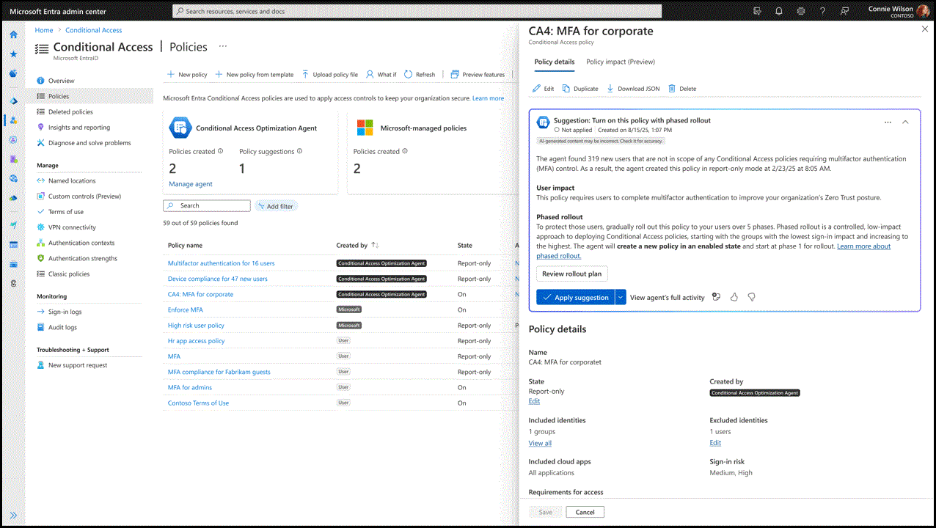Viewport: 936px width, 528px height.
Task: Follow the Learn more link
Action: coord(488,98)
